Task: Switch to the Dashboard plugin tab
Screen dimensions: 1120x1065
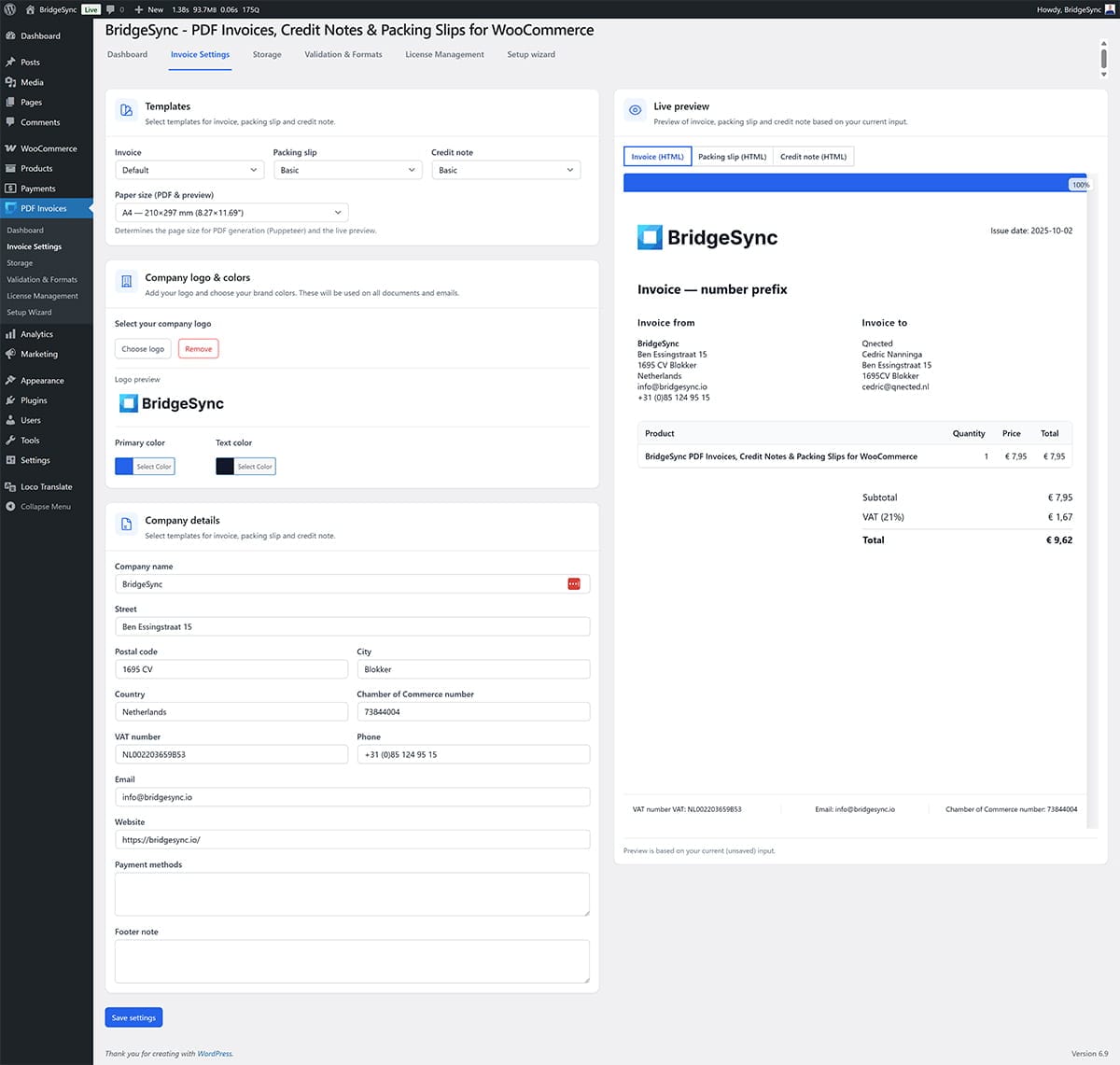Action: (x=127, y=54)
